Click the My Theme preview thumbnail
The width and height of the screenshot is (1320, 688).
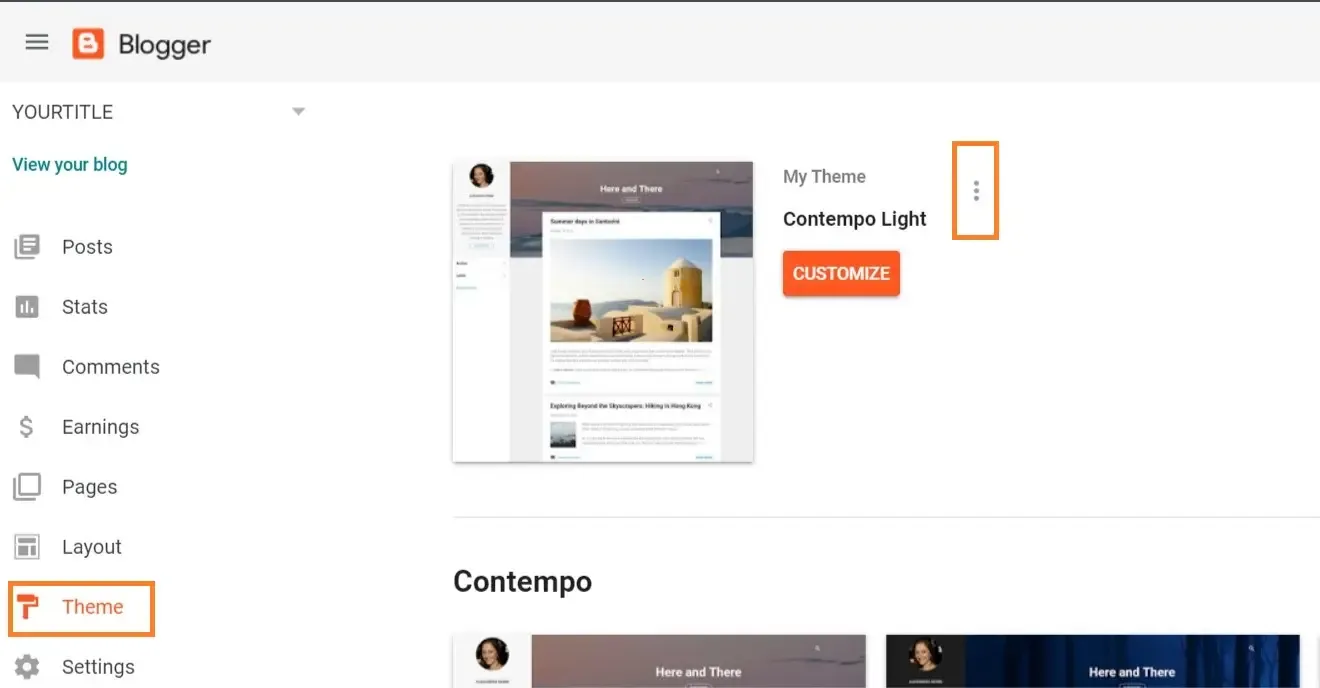603,312
